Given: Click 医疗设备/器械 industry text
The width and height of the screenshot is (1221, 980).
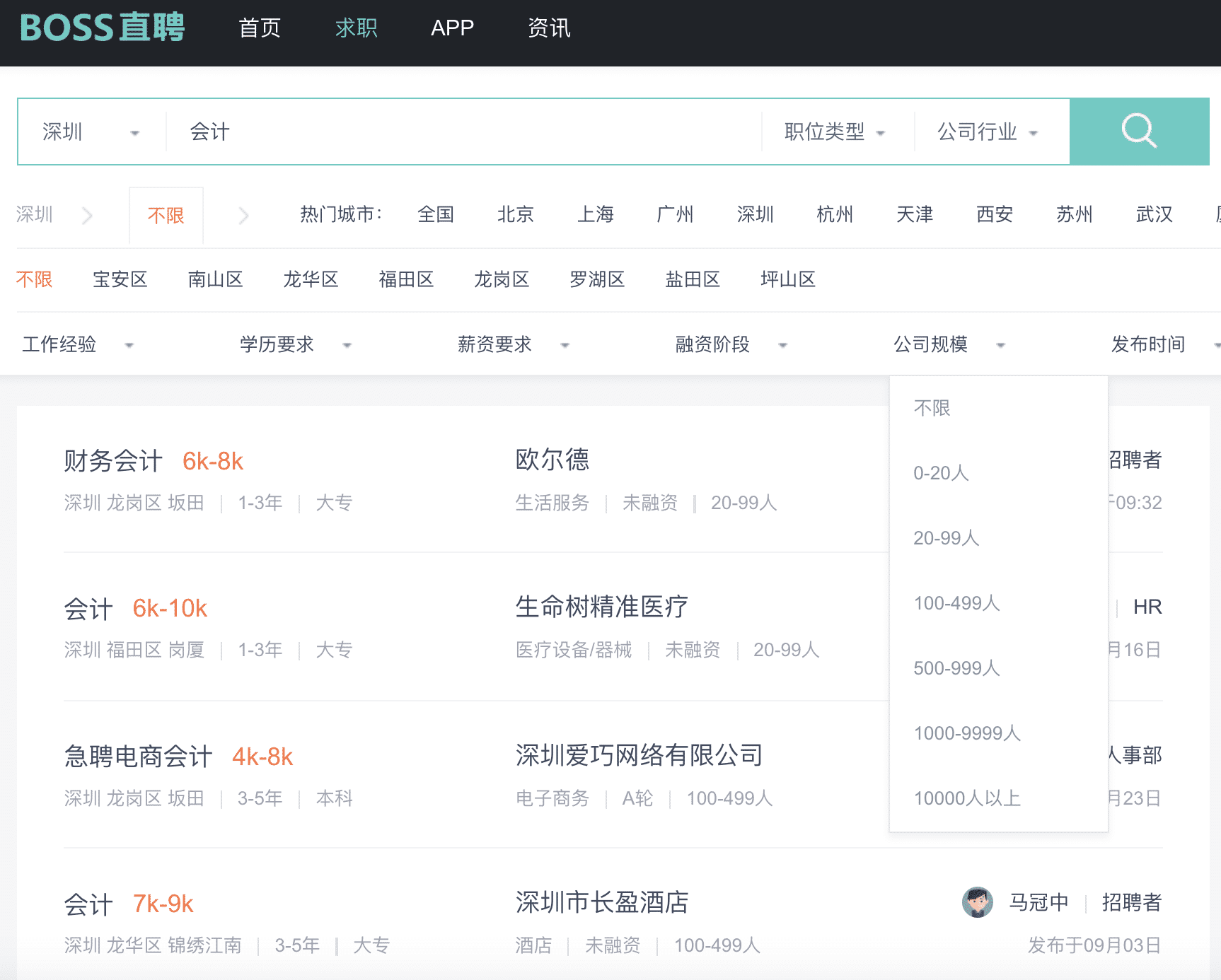Looking at the screenshot, I should pos(574,650).
